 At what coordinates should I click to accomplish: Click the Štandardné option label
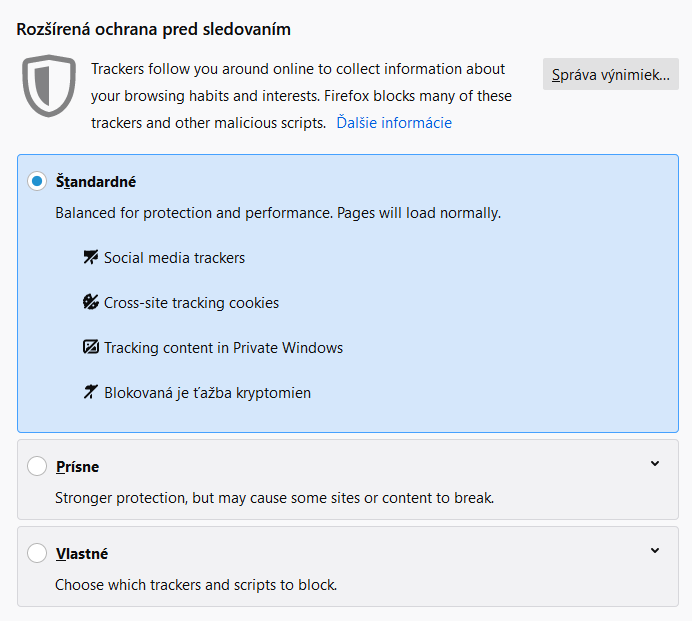[96, 182]
